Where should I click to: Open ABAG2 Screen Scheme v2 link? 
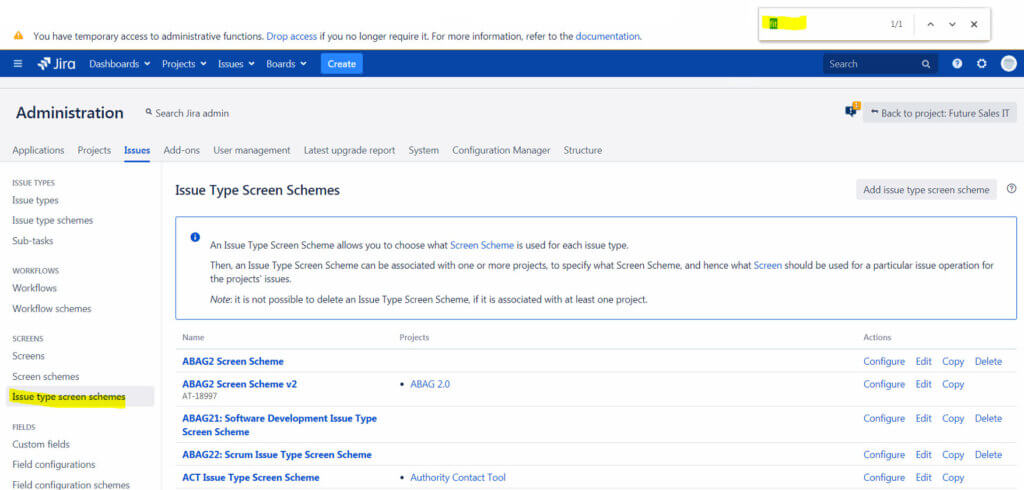[240, 384]
